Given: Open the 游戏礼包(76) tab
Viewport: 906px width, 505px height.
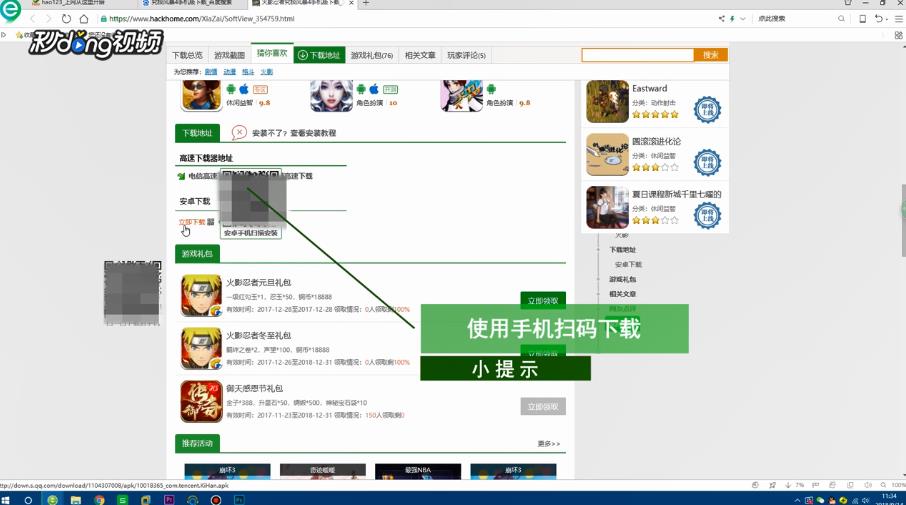Looking at the screenshot, I should coord(372,55).
